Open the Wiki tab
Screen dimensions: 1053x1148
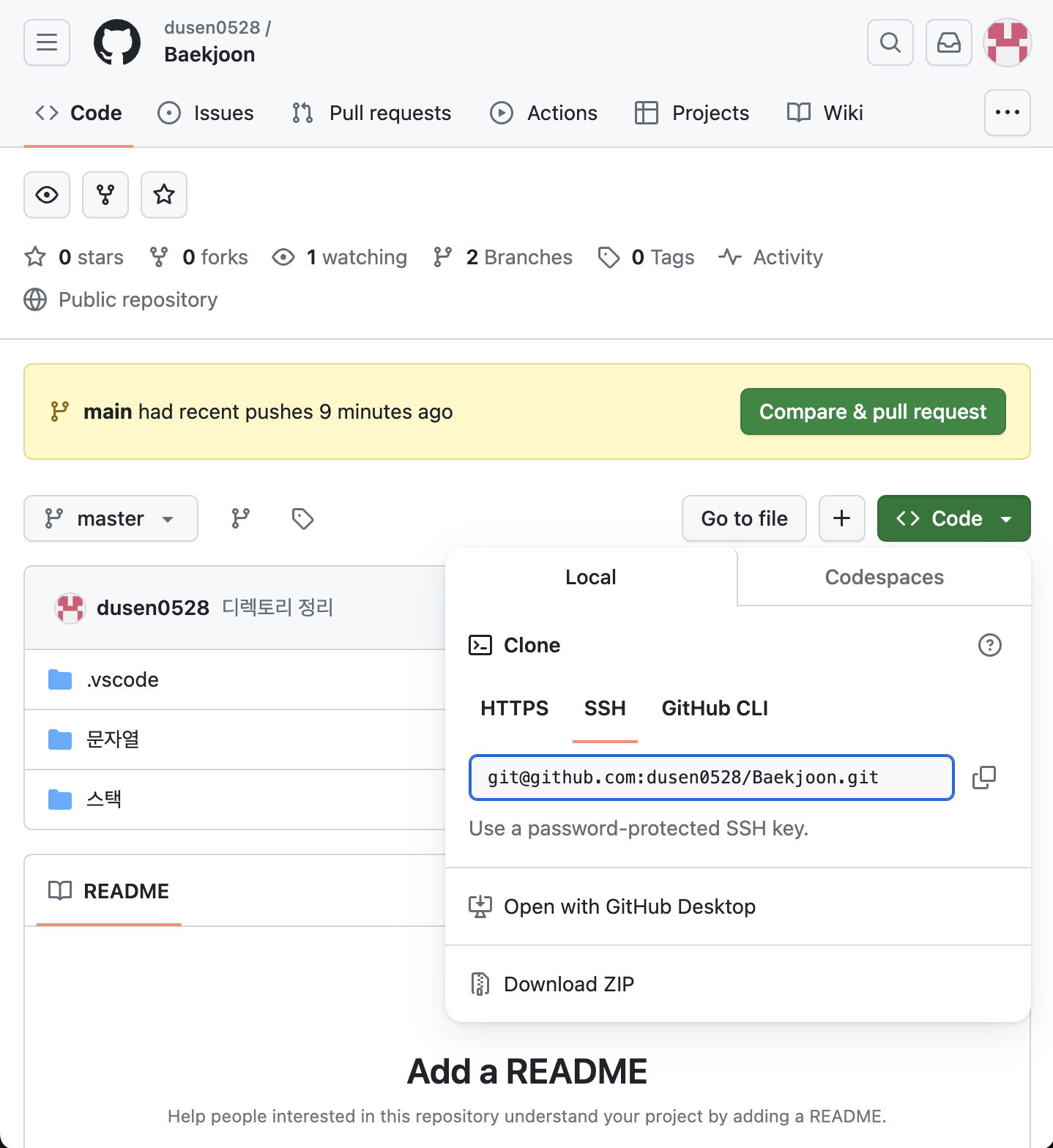pyautogui.click(x=825, y=113)
